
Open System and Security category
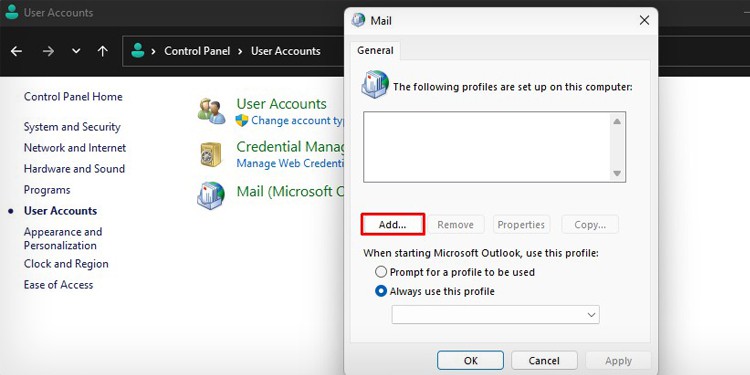[x=72, y=127]
